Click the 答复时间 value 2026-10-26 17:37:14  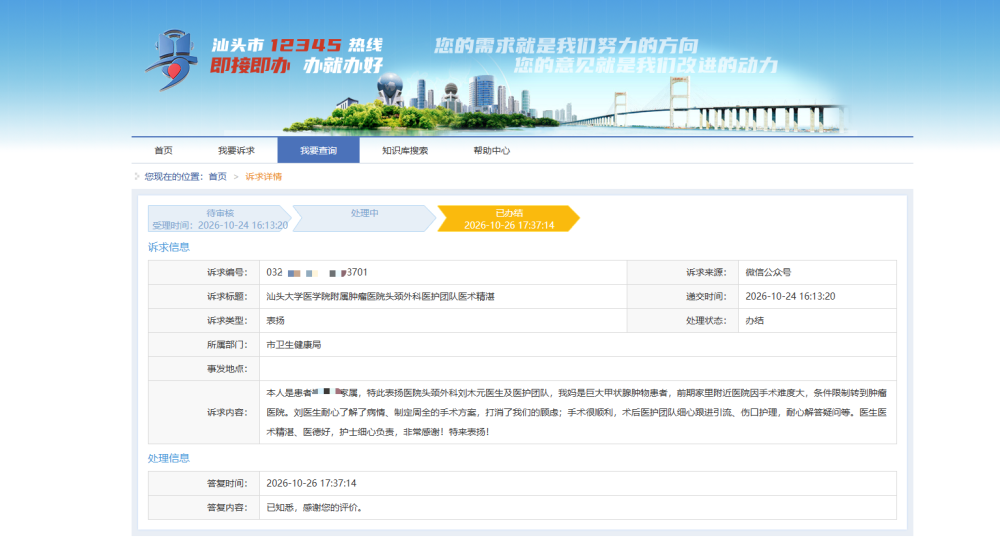(x=311, y=483)
